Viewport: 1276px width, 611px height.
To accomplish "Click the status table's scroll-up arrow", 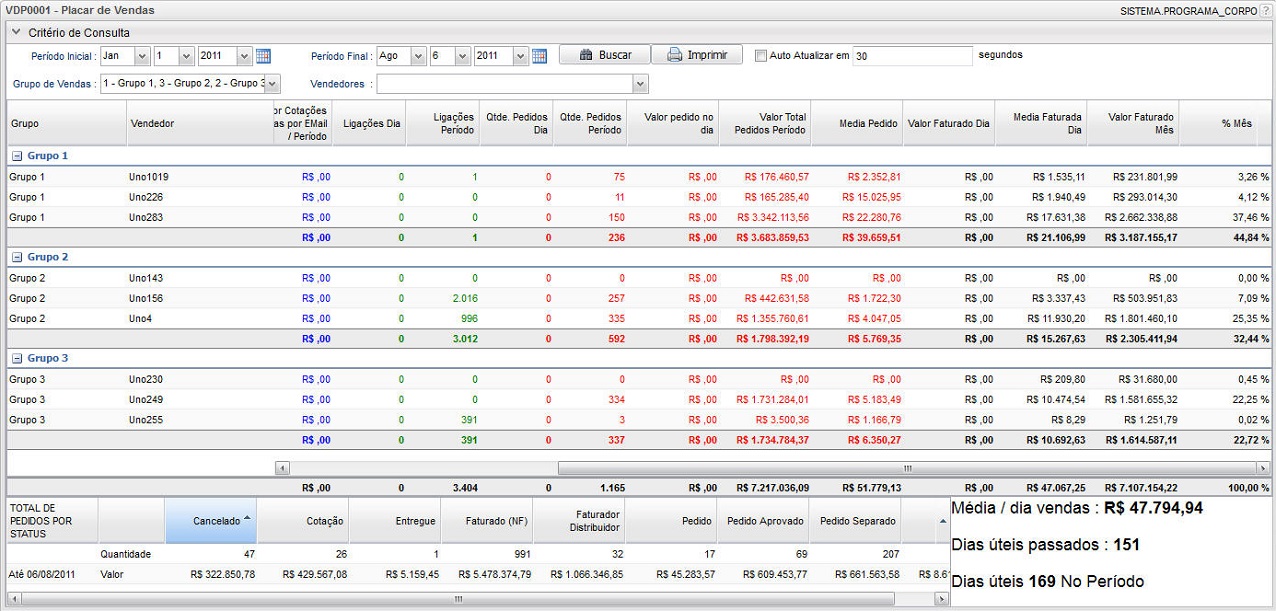I will [x=941, y=522].
